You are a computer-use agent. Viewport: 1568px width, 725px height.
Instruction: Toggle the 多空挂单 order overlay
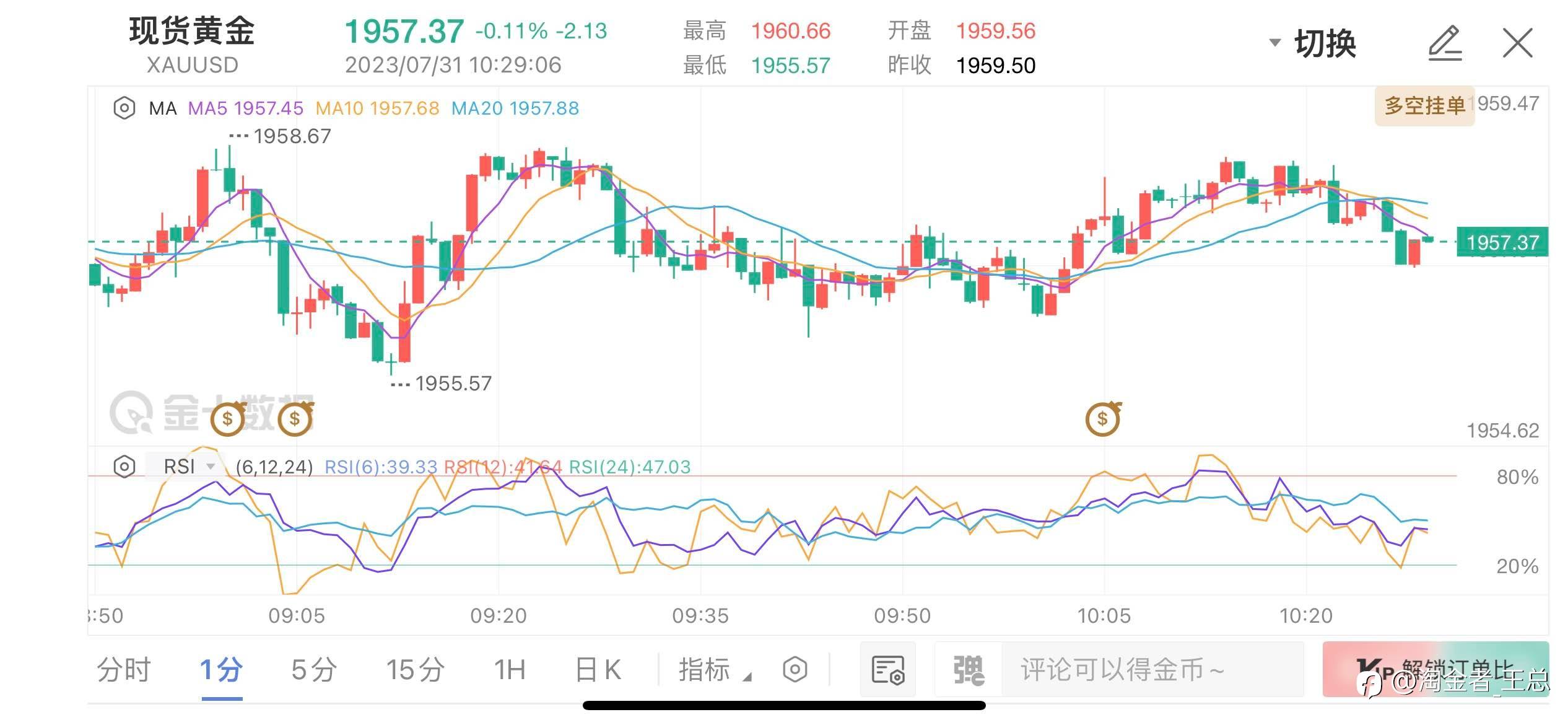1424,106
